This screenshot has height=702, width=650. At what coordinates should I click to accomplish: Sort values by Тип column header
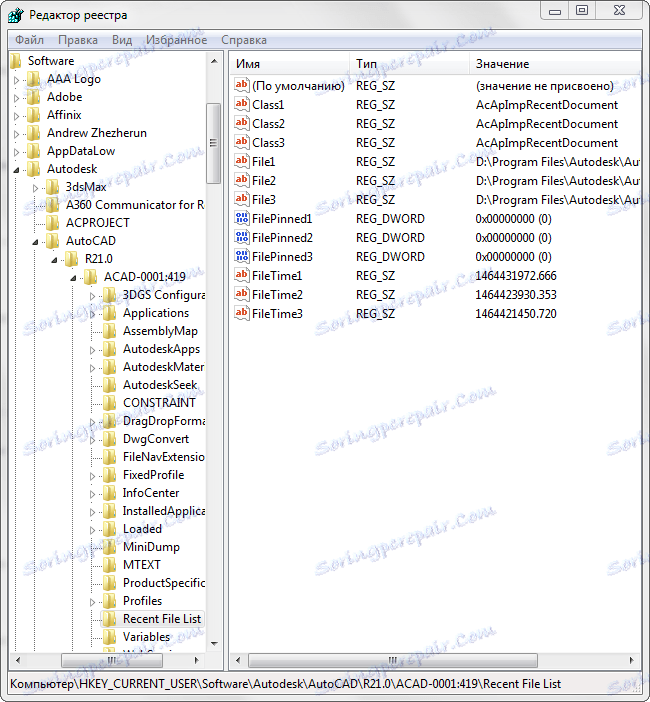[x=409, y=64]
